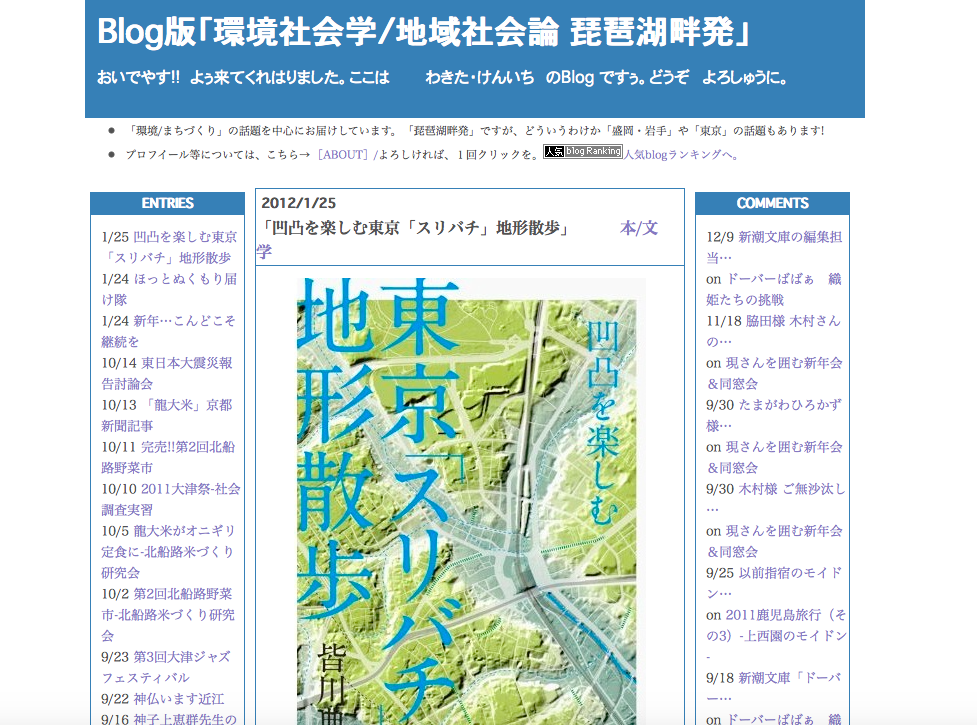Open entry 10/14 東日本大震災報告討論会
977x725 pixels.
coord(167,373)
